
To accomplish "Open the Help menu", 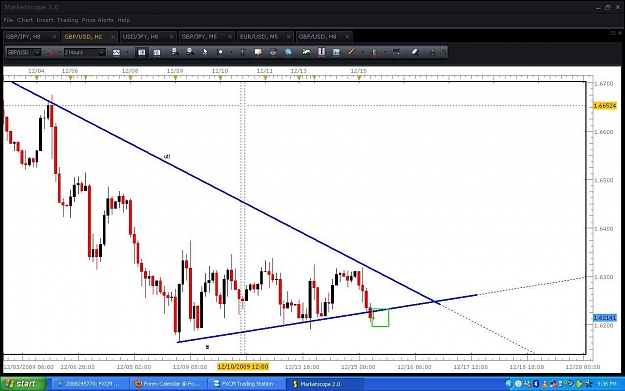I will (124, 20).
